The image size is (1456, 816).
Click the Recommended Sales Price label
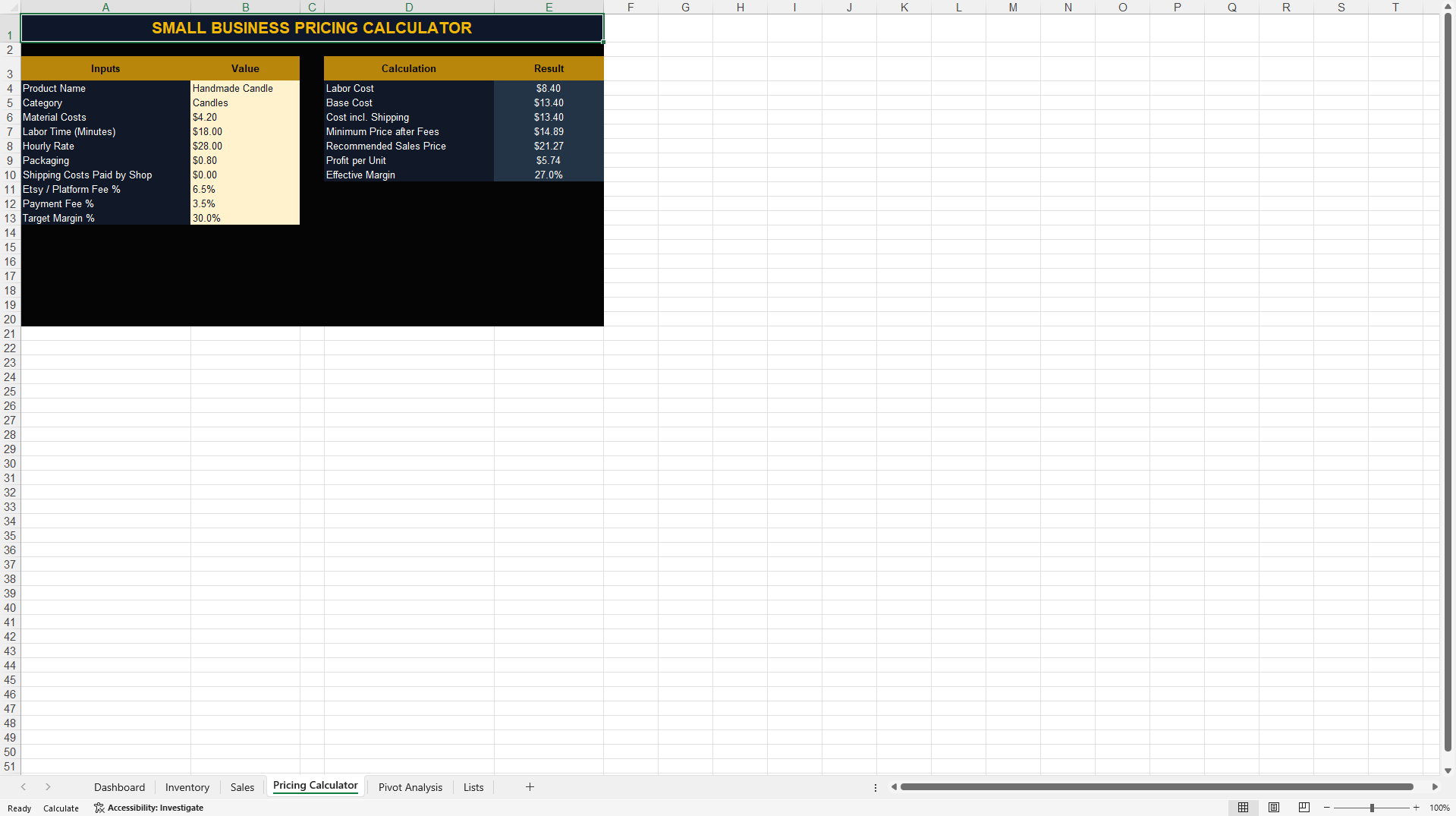[x=385, y=146]
